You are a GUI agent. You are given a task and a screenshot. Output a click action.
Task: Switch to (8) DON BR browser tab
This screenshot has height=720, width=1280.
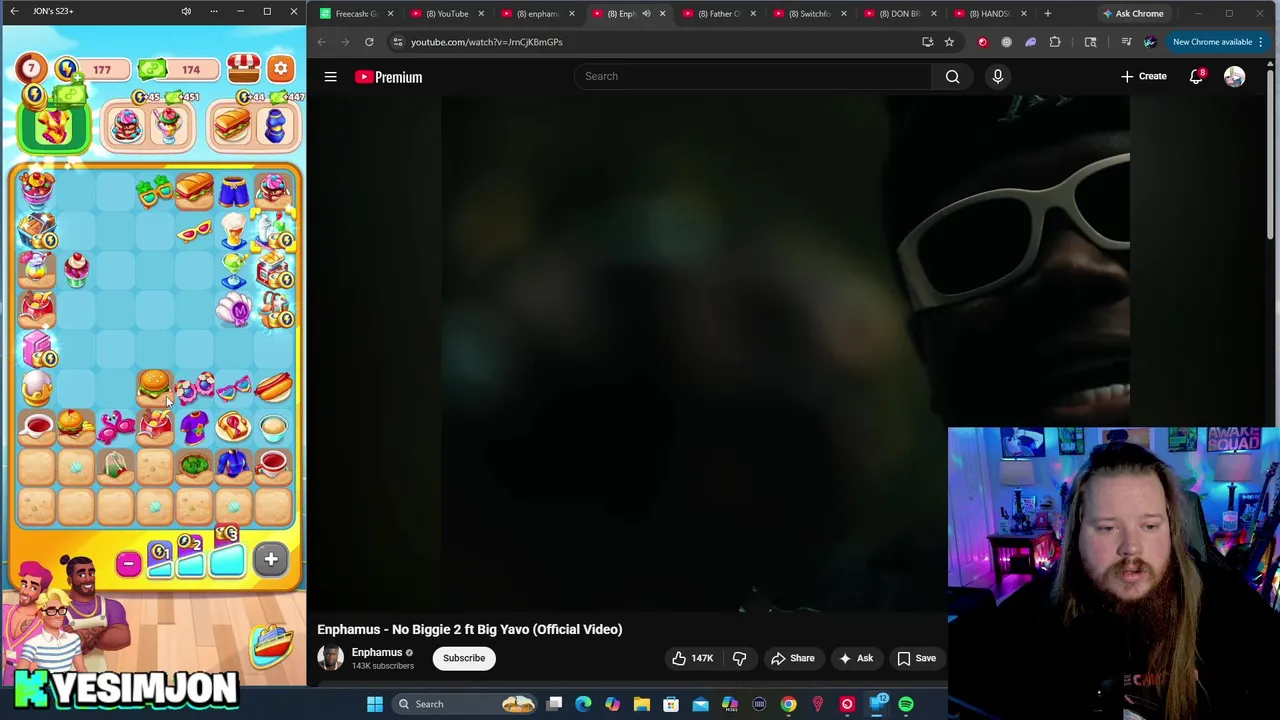(x=900, y=14)
